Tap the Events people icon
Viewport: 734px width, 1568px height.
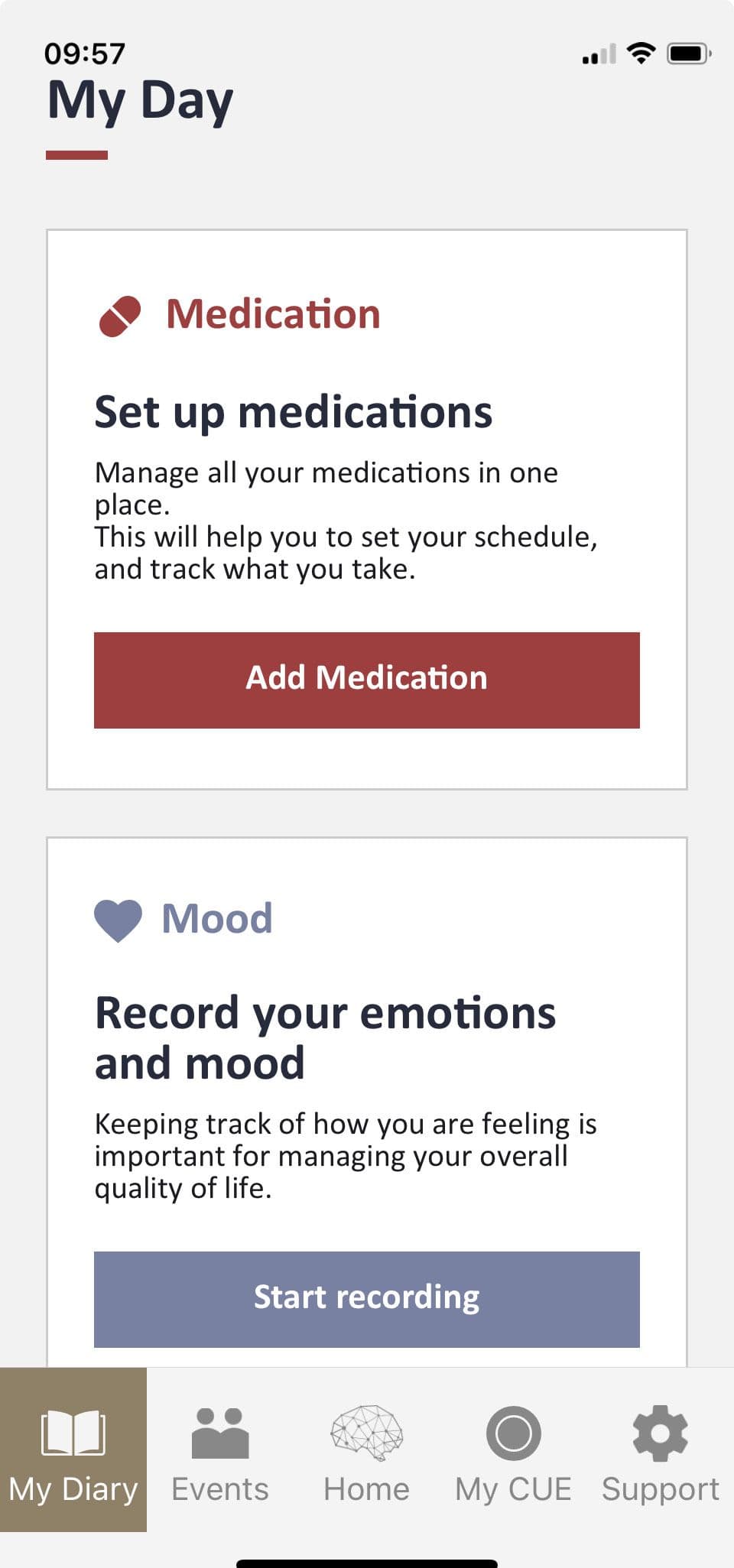(x=220, y=1432)
